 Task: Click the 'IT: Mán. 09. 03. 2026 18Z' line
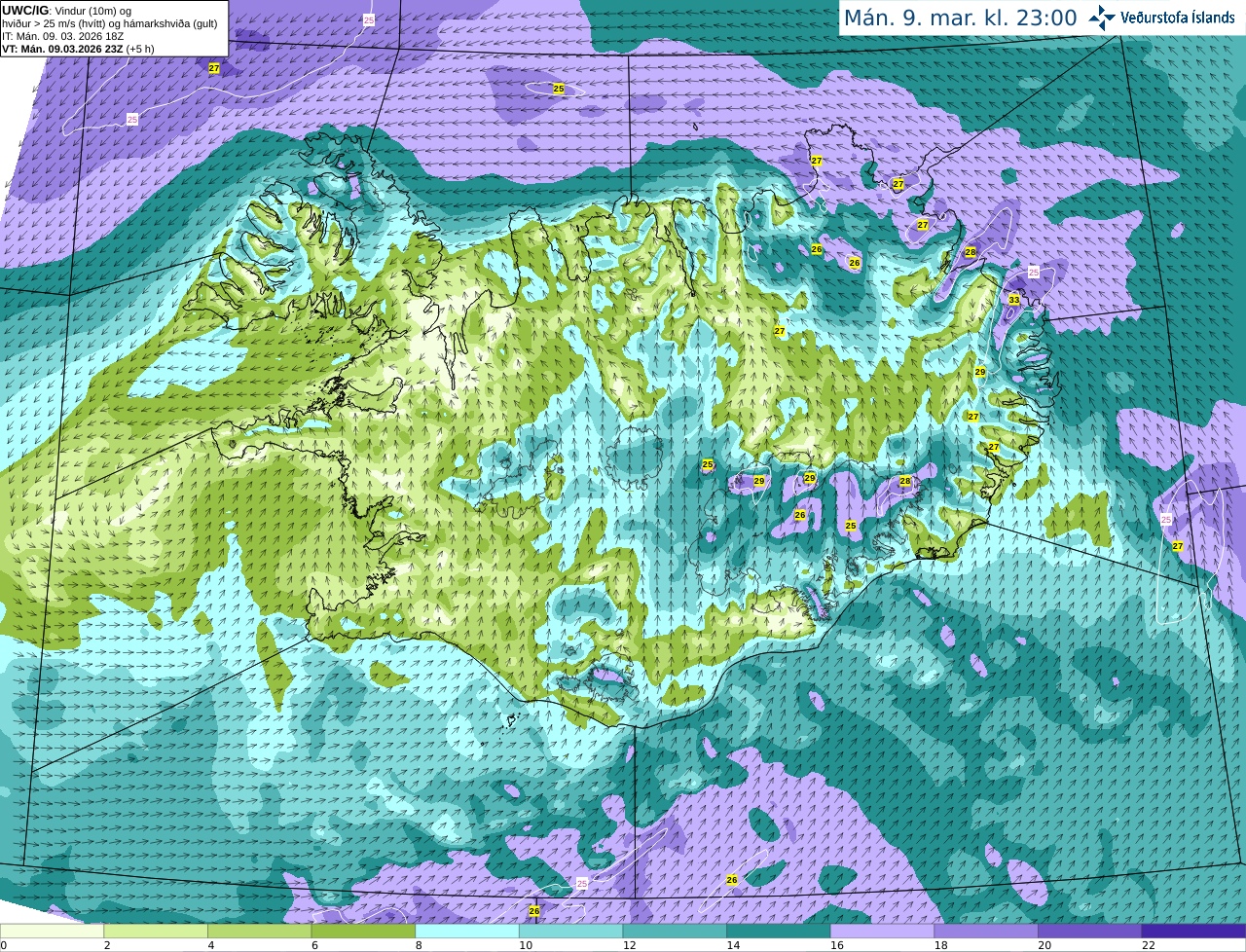(x=63, y=36)
